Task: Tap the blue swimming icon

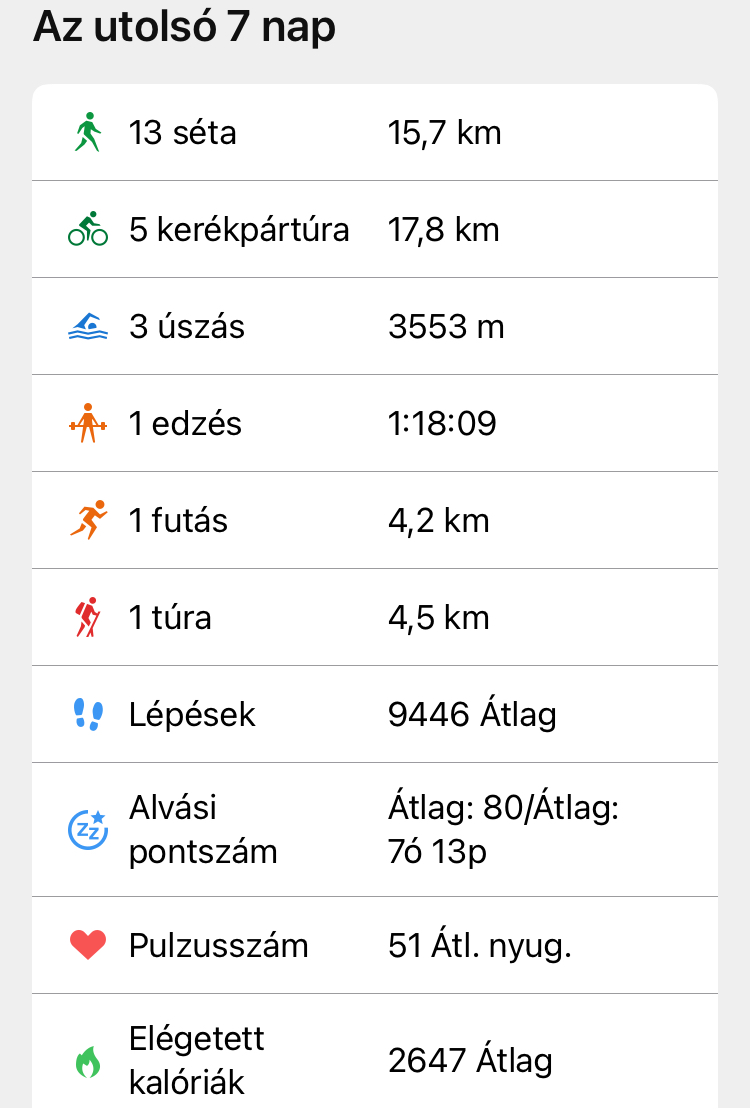Action: point(88,326)
